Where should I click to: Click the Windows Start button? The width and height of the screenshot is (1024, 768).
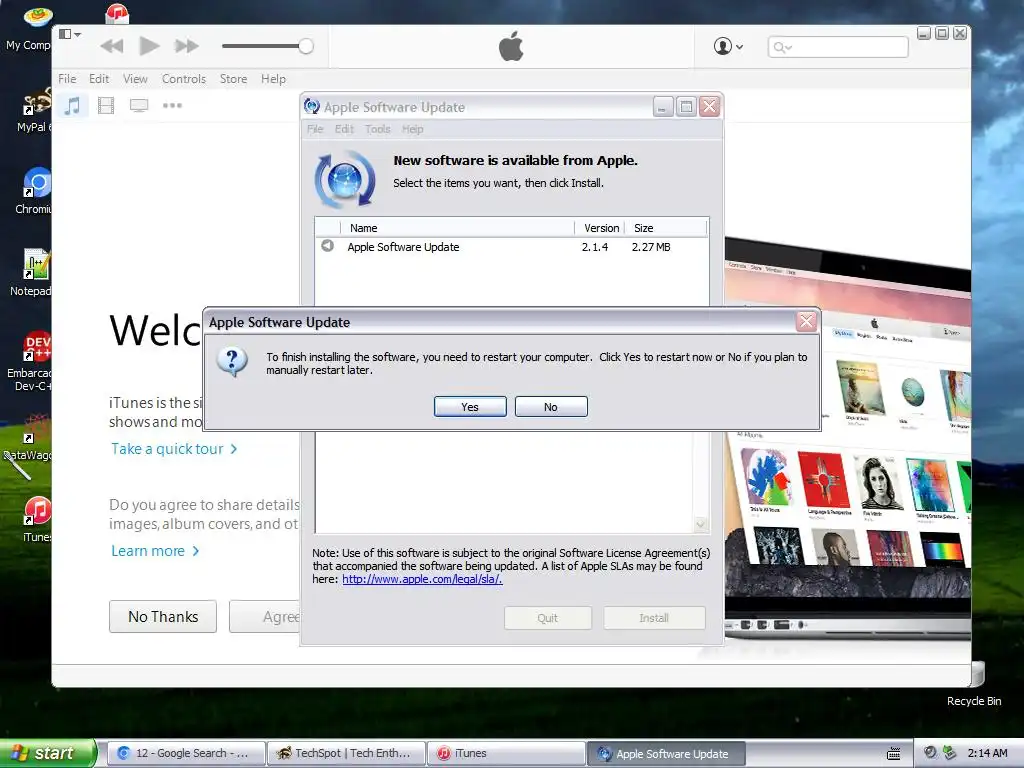[47, 753]
